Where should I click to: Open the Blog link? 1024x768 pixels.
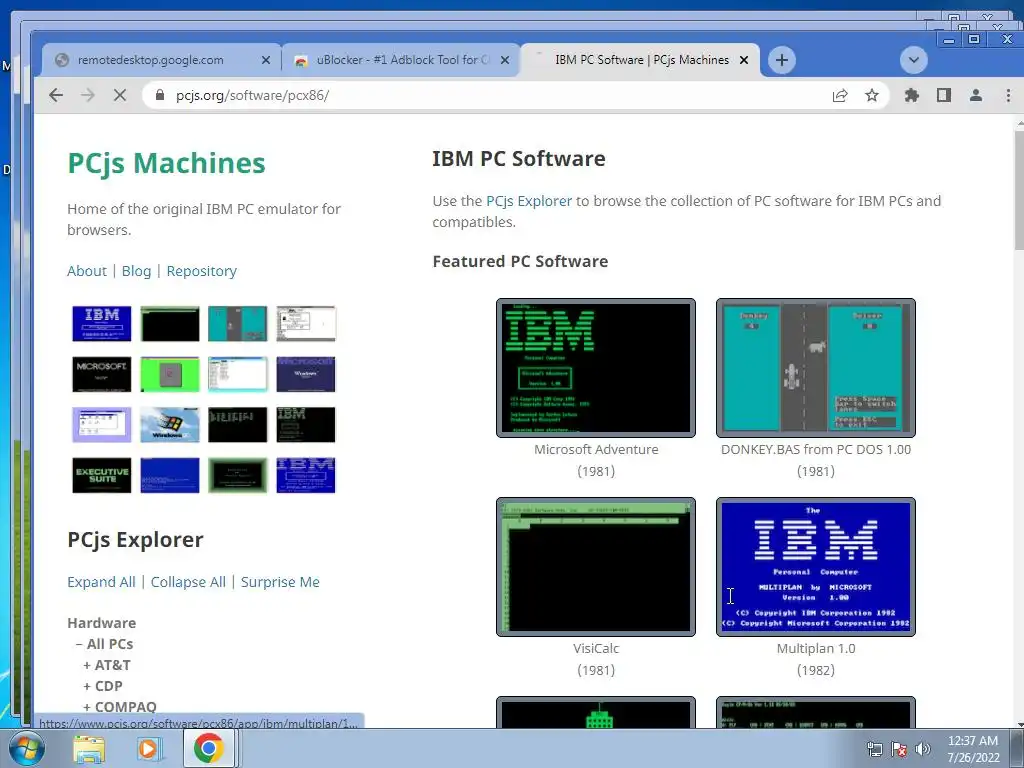(x=136, y=271)
